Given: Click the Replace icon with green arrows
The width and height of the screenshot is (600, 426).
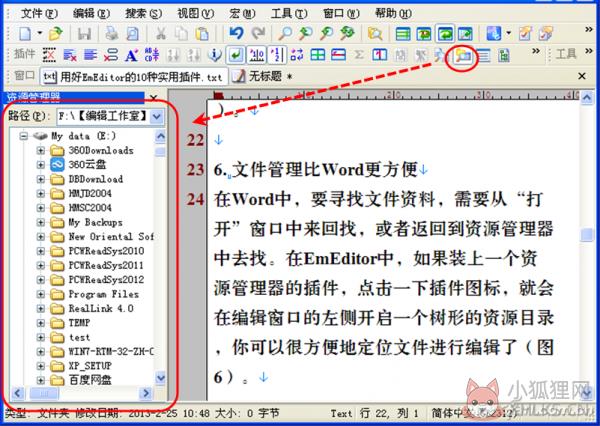Looking at the screenshot, I should click(x=347, y=34).
